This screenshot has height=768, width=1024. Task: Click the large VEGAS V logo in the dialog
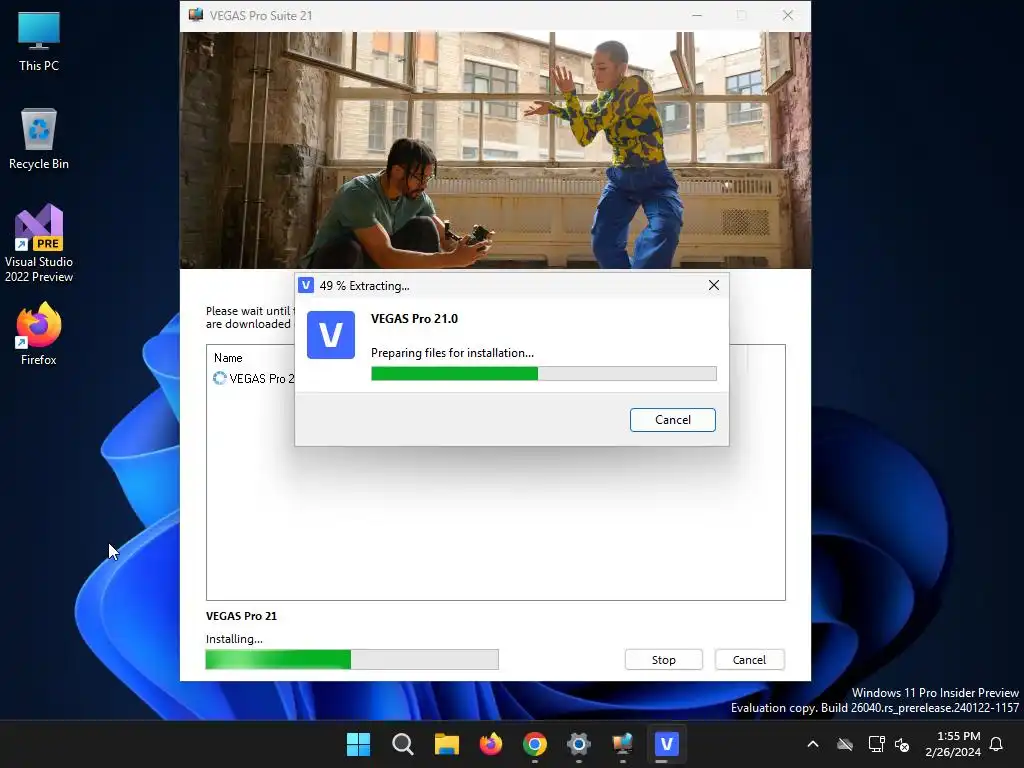point(330,335)
